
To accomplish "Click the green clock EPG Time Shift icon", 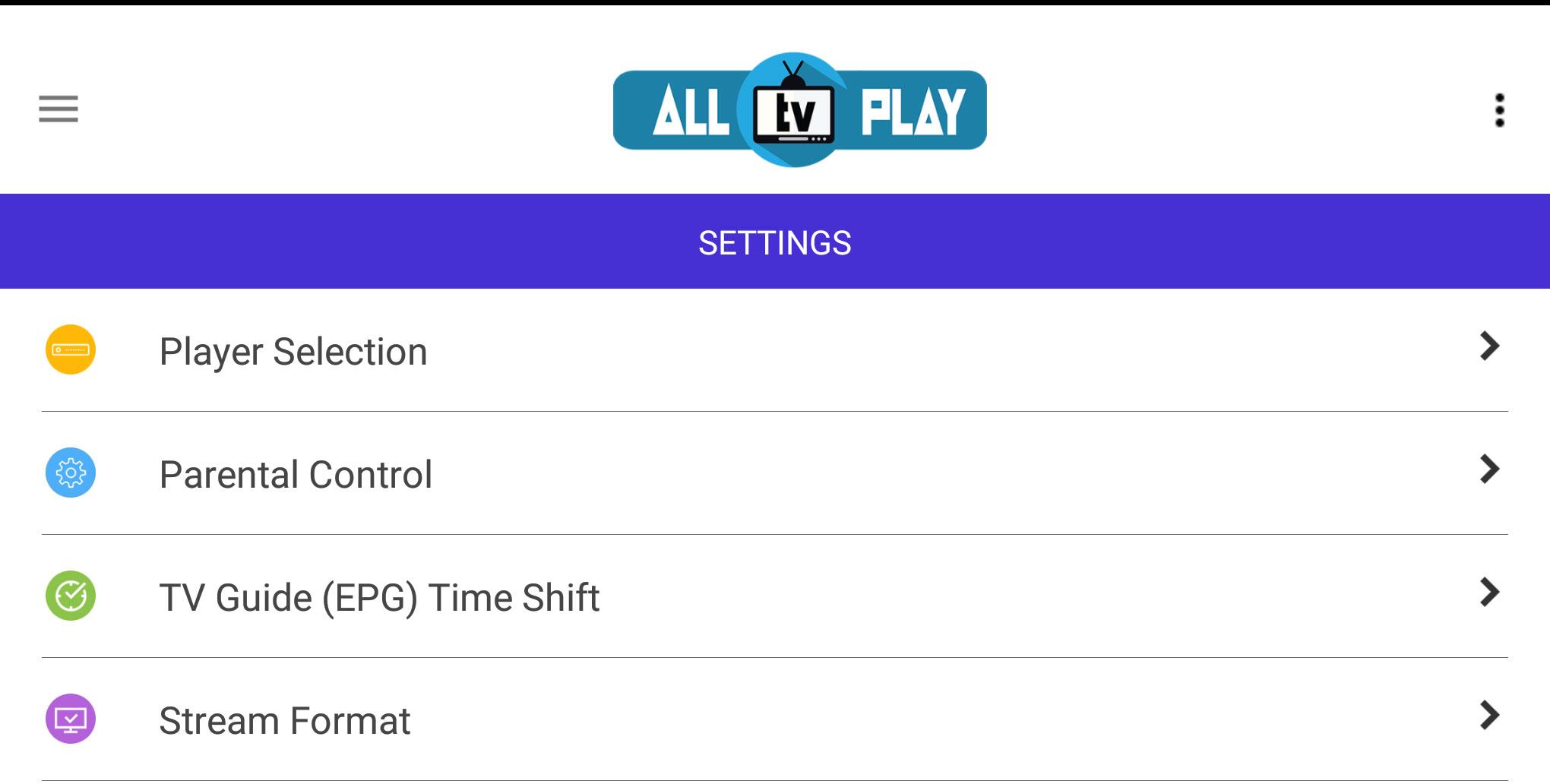I will (x=71, y=596).
